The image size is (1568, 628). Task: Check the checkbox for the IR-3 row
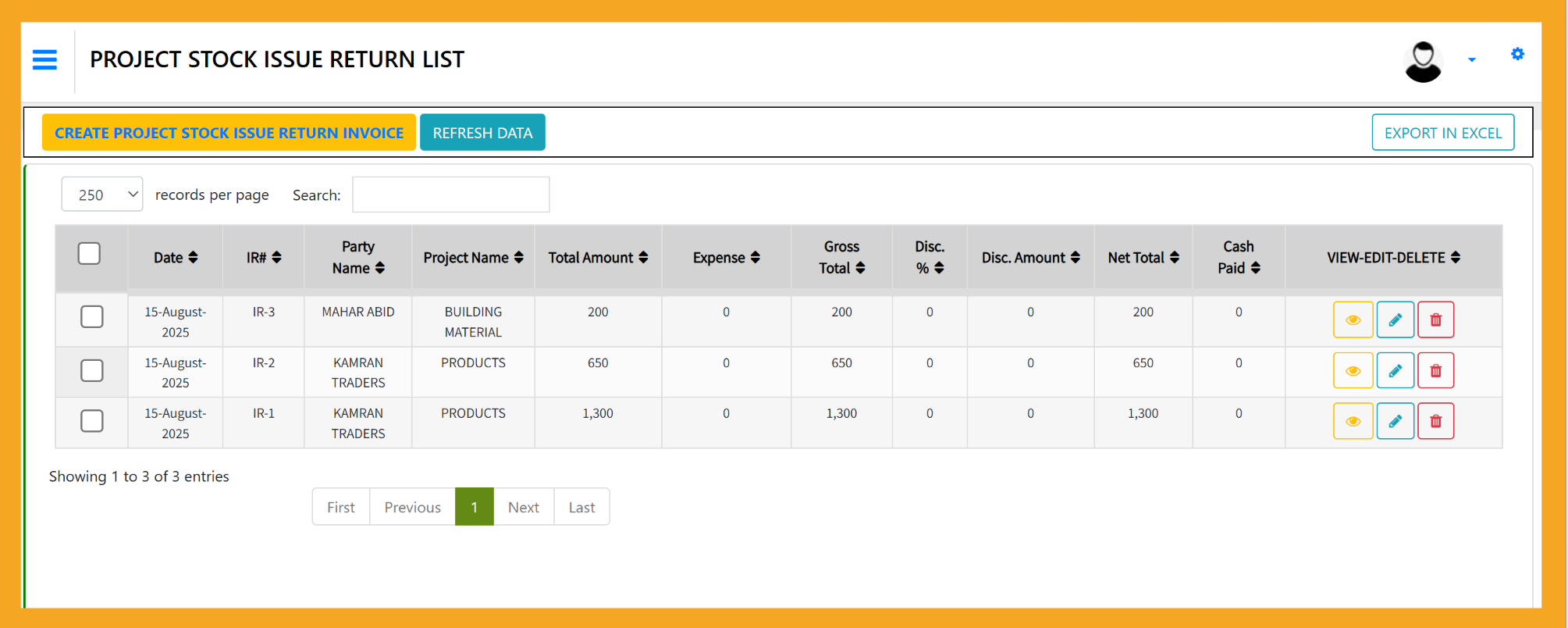coord(92,316)
